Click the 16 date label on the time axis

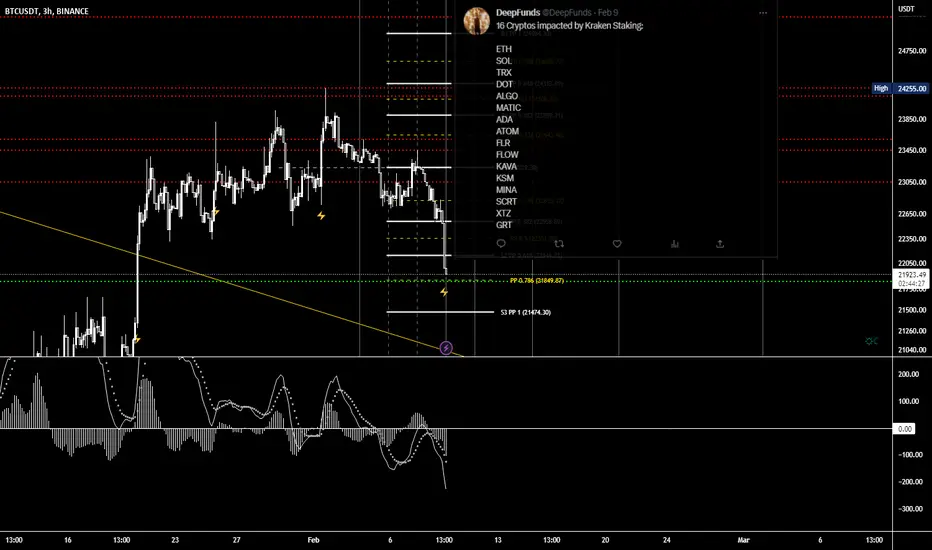(x=68, y=540)
